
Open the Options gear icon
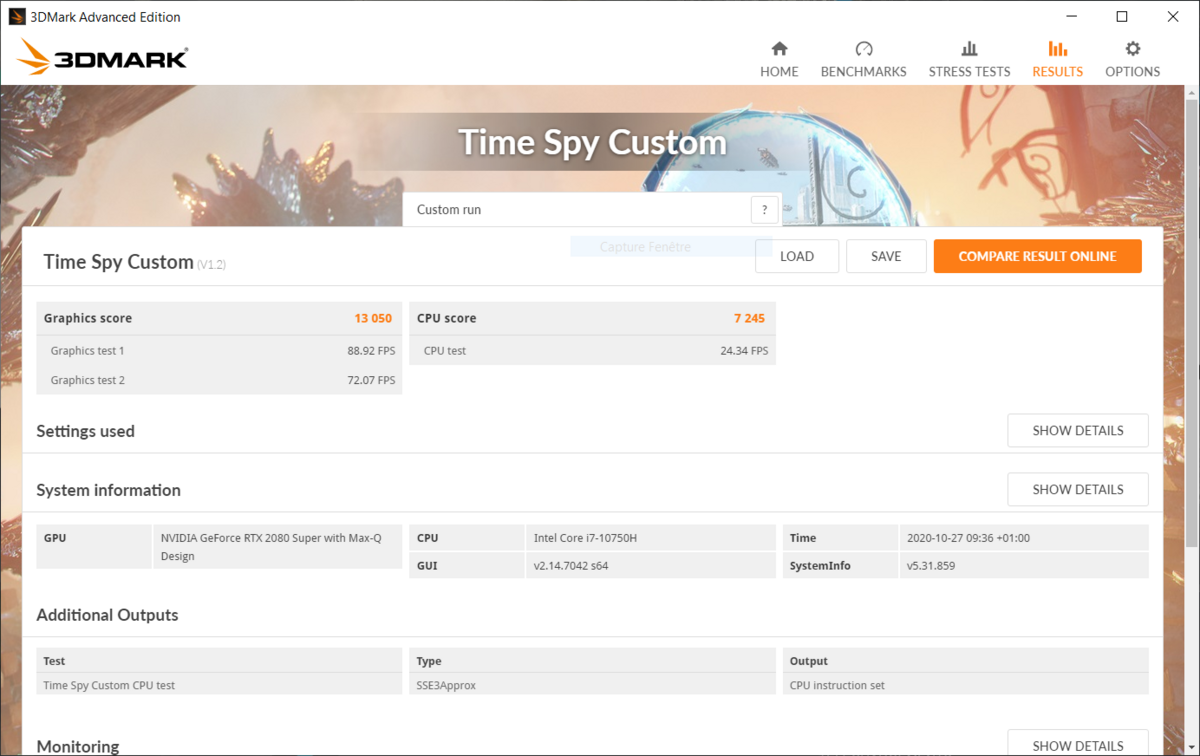click(x=1132, y=48)
